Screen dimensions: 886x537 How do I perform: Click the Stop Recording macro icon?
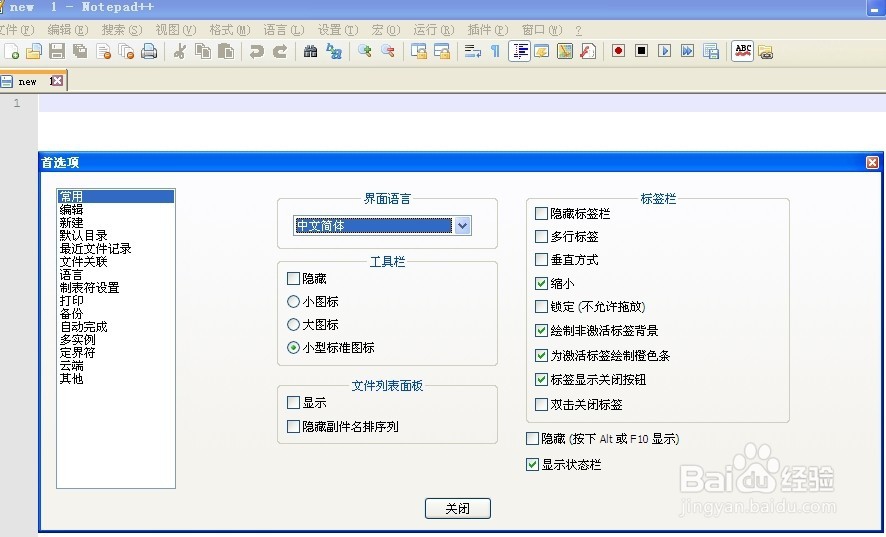click(x=641, y=51)
